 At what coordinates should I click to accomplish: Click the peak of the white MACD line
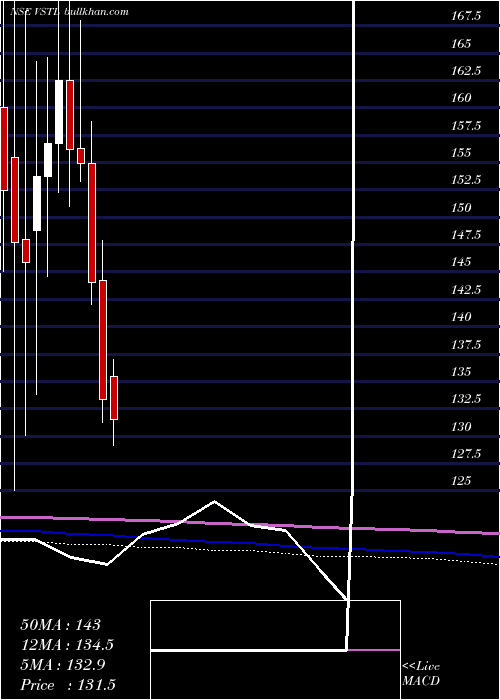214,501
